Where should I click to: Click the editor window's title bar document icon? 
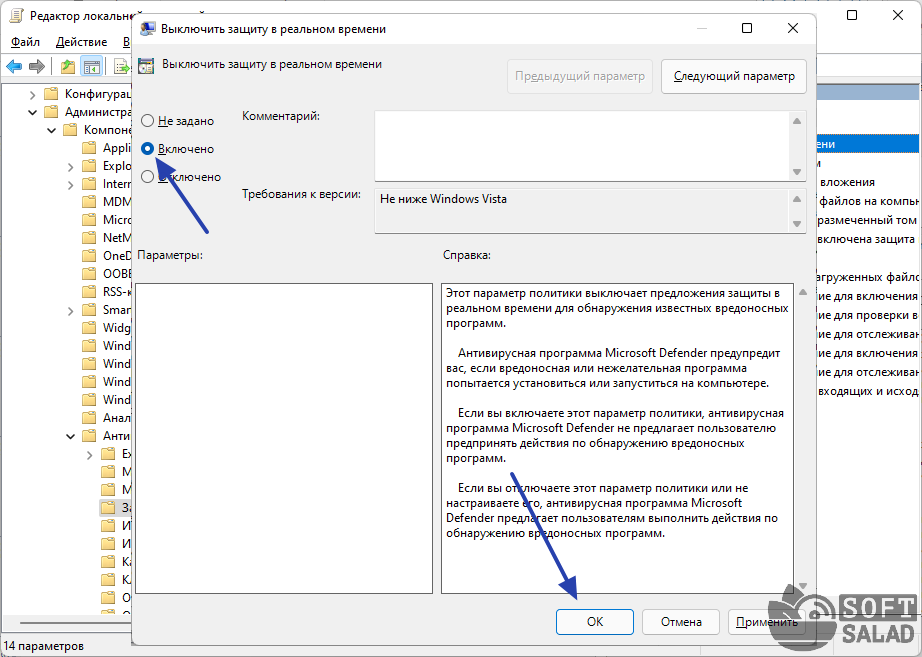16,16
